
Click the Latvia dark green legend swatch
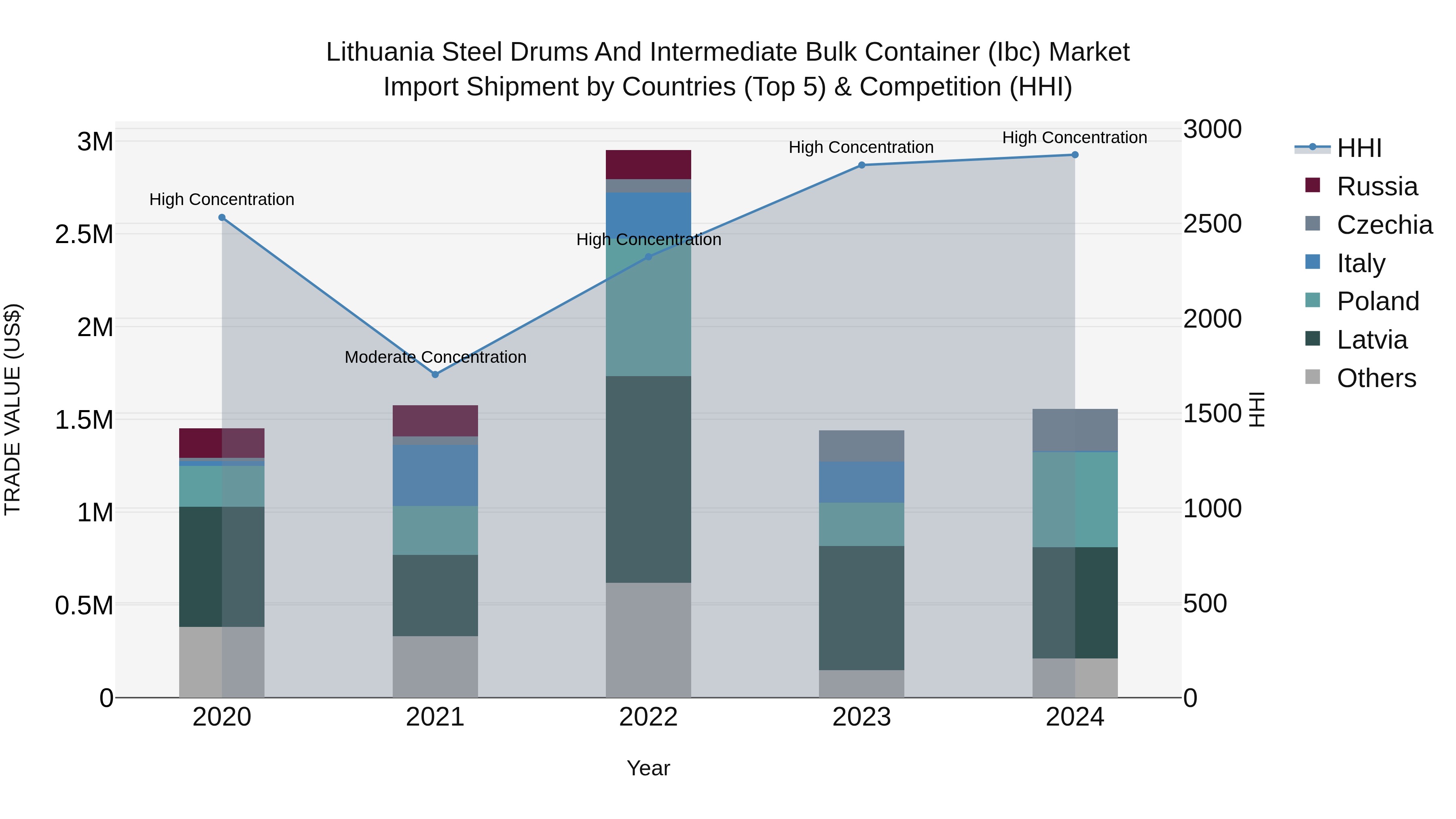tap(1312, 339)
